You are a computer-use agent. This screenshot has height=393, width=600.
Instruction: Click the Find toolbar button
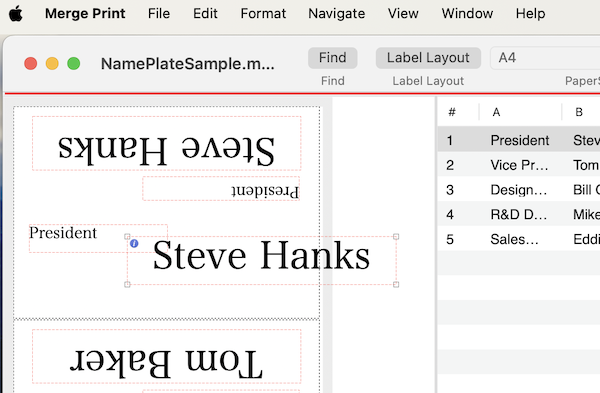(333, 58)
